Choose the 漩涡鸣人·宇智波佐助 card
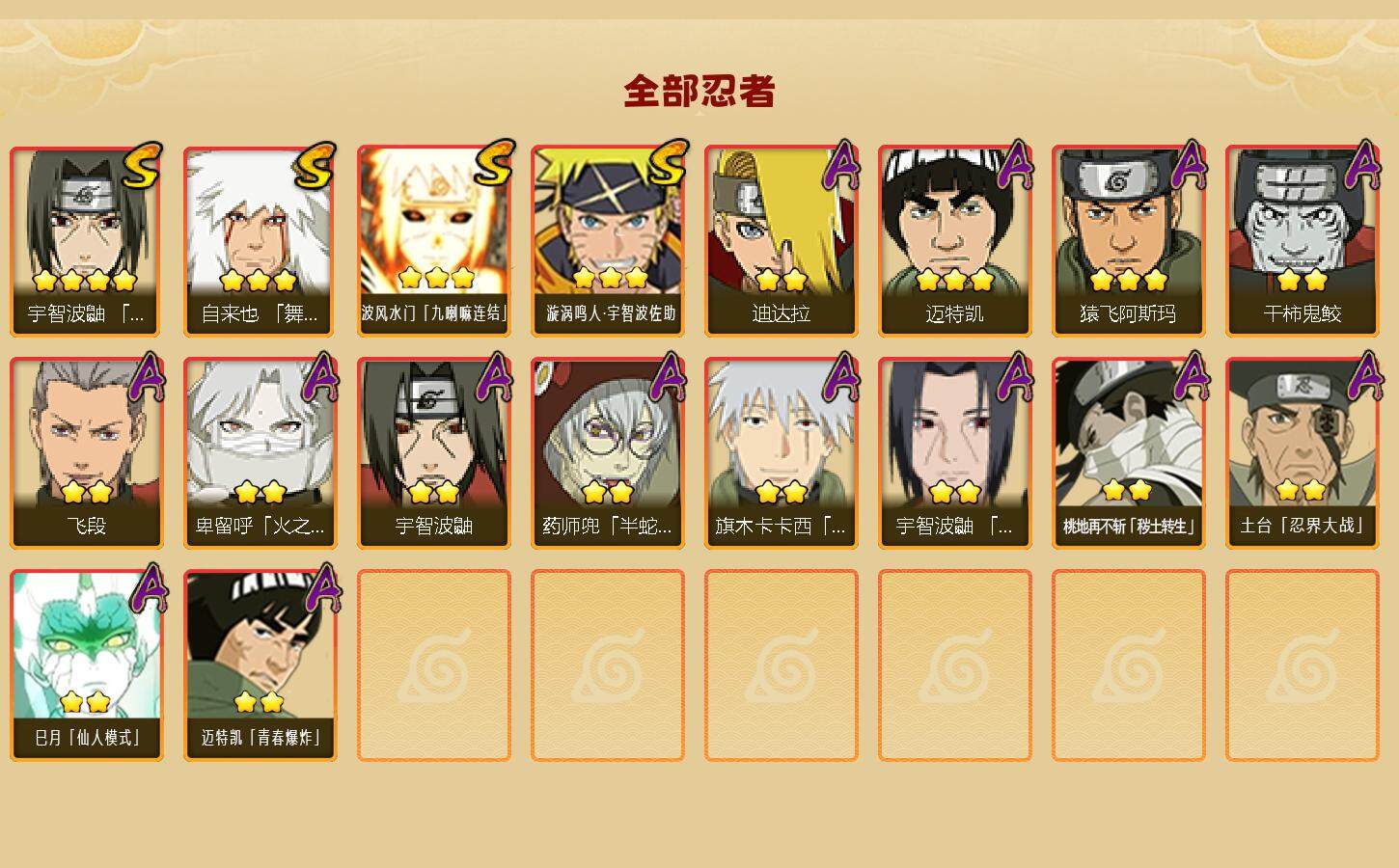 tap(607, 241)
